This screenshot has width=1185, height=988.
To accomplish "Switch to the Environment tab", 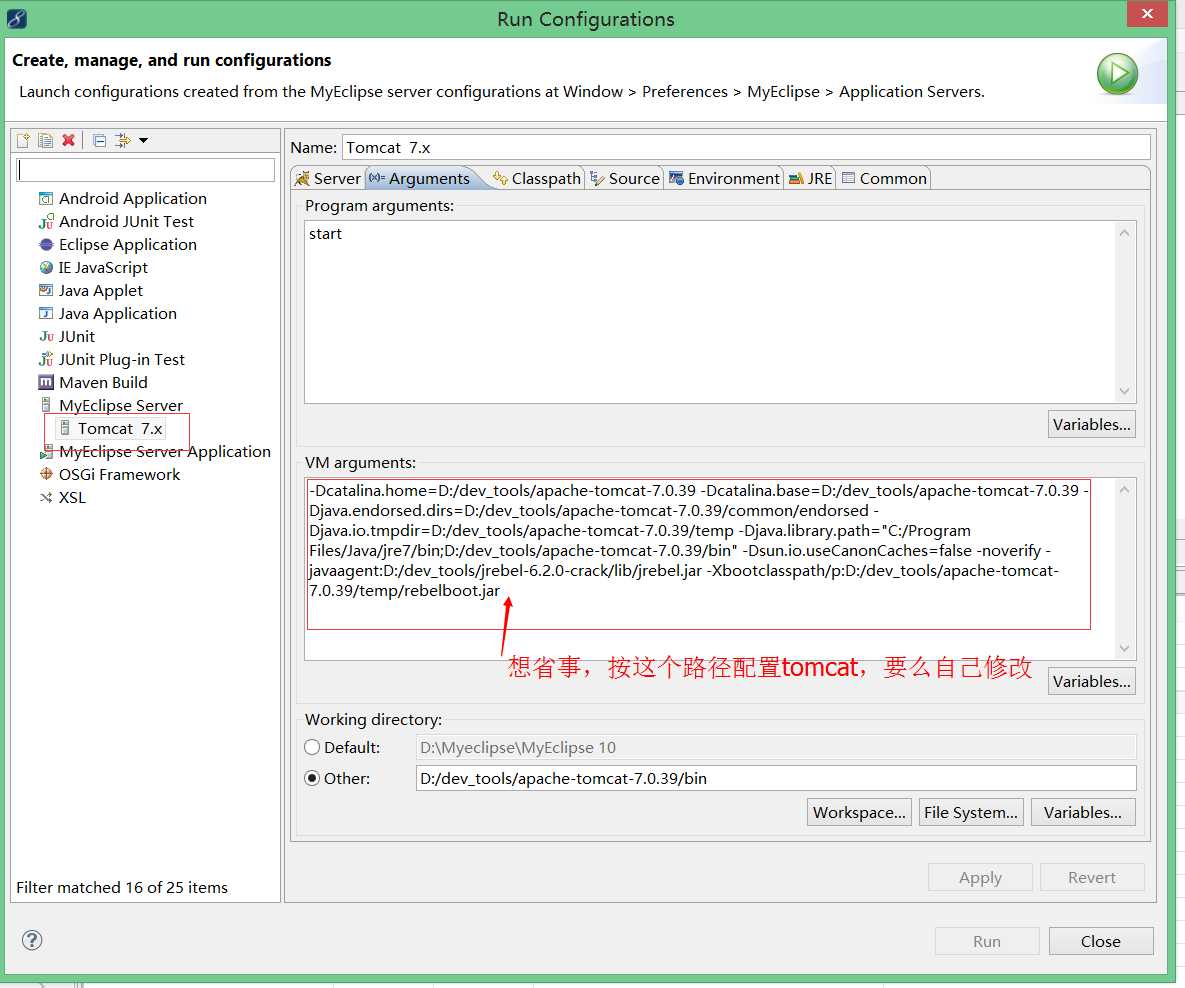I will tap(724, 178).
